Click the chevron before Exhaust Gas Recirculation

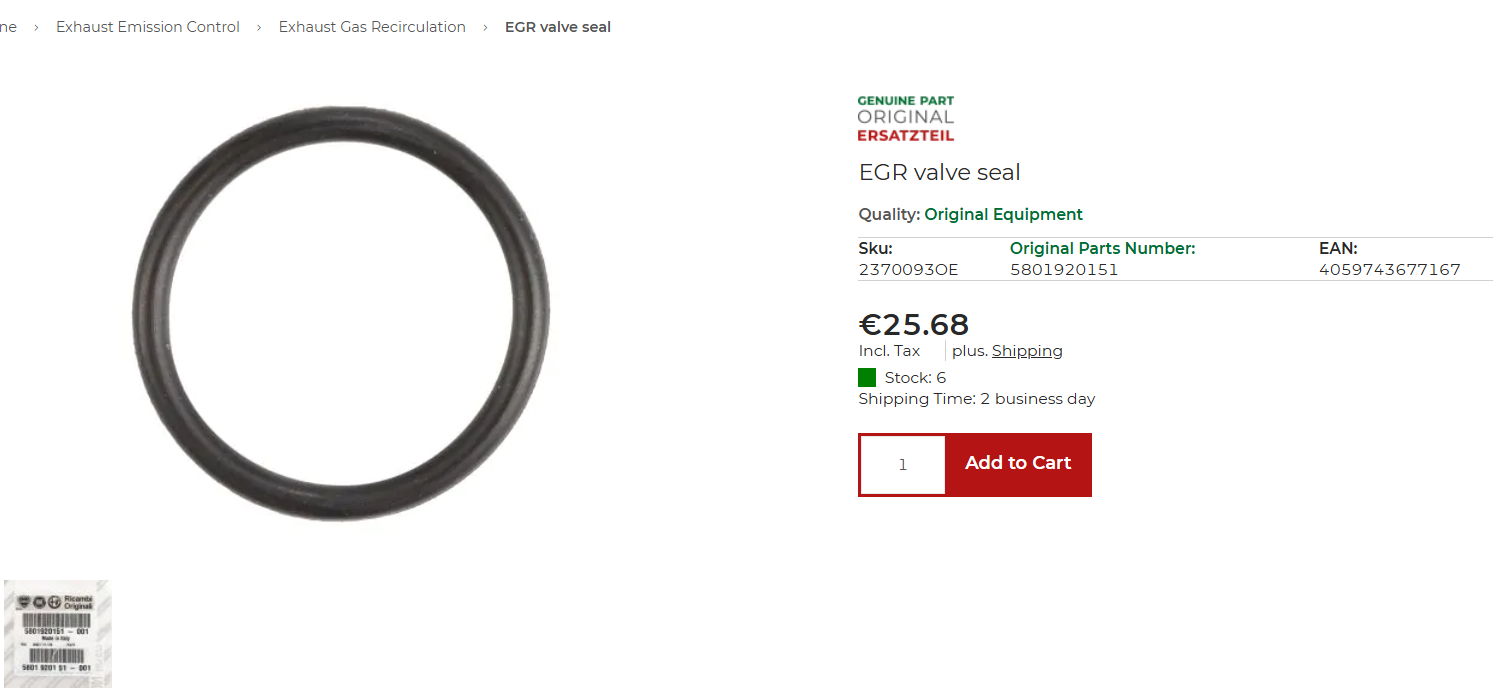(x=260, y=27)
